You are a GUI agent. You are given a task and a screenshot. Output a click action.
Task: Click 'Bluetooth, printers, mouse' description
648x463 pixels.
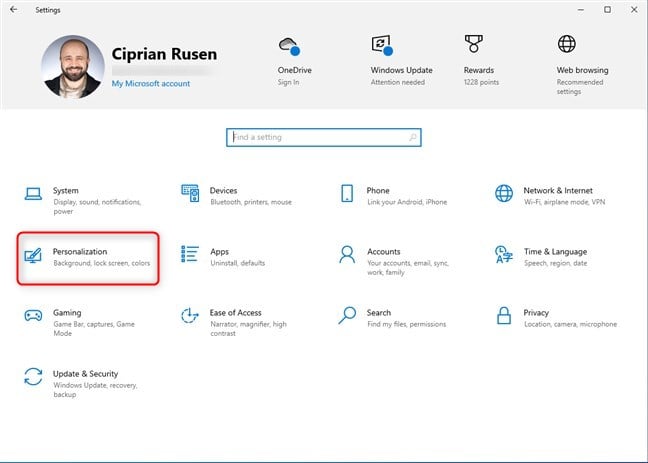[x=251, y=202]
